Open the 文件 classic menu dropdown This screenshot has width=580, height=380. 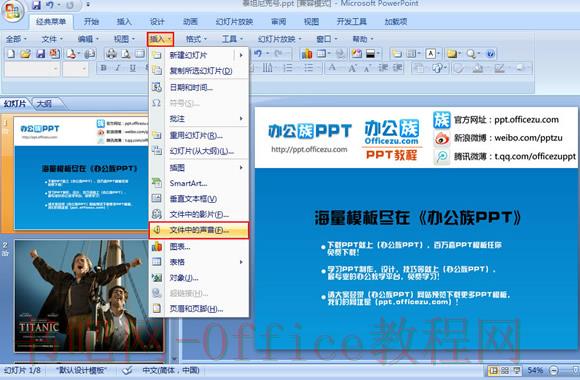tap(52, 39)
